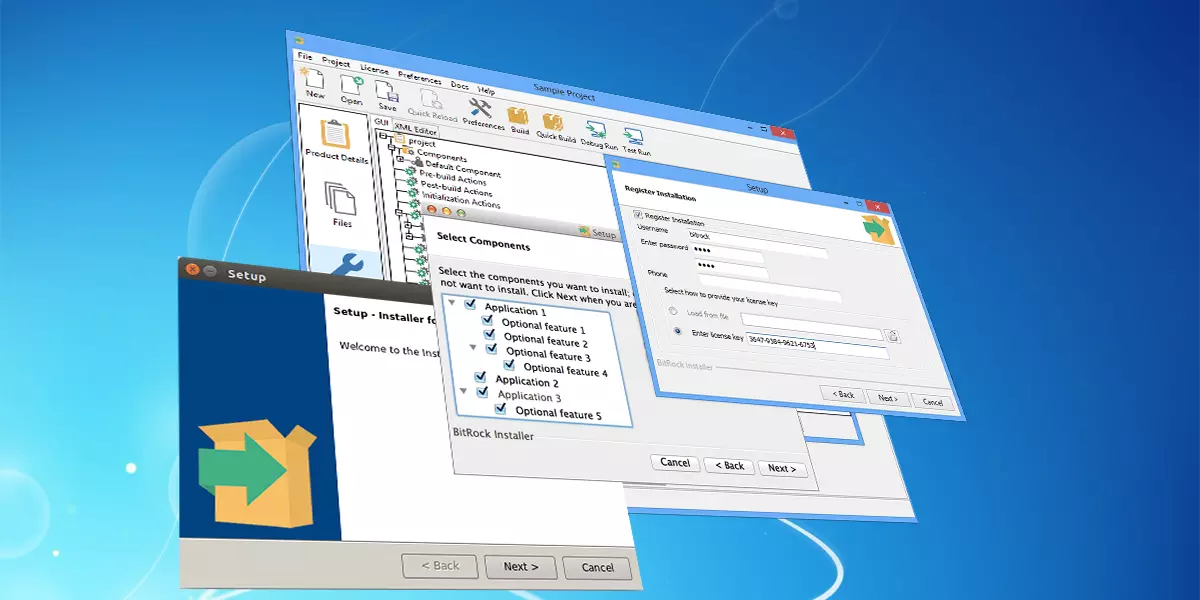The width and height of the screenshot is (1200, 600).
Task: Click the Open project toolbar icon
Action: click(x=351, y=83)
